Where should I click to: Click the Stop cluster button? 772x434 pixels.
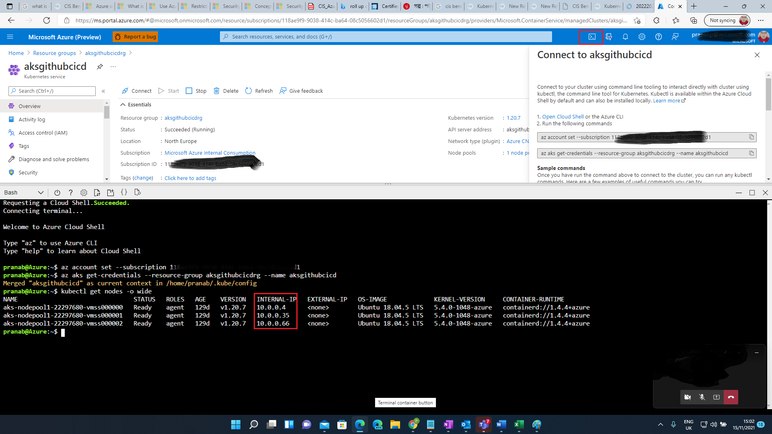tap(196, 91)
